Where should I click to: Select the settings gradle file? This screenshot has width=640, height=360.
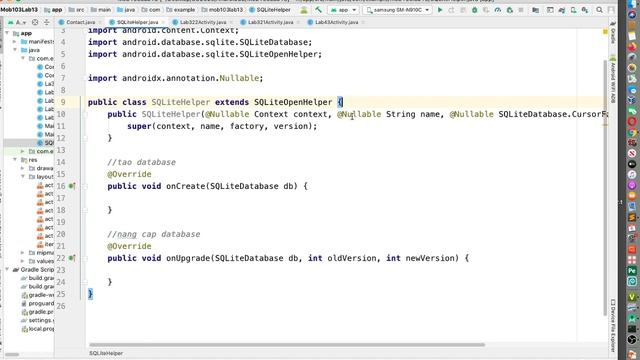pyautogui.click(x=37, y=320)
